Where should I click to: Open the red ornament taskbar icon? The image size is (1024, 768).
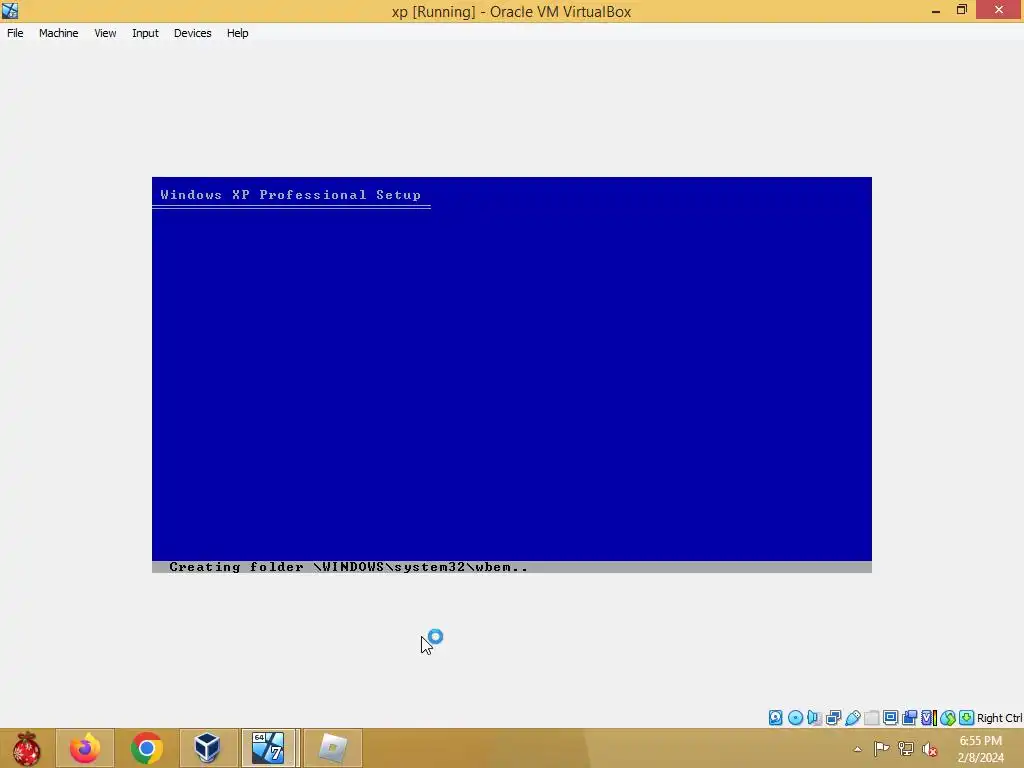(x=26, y=748)
